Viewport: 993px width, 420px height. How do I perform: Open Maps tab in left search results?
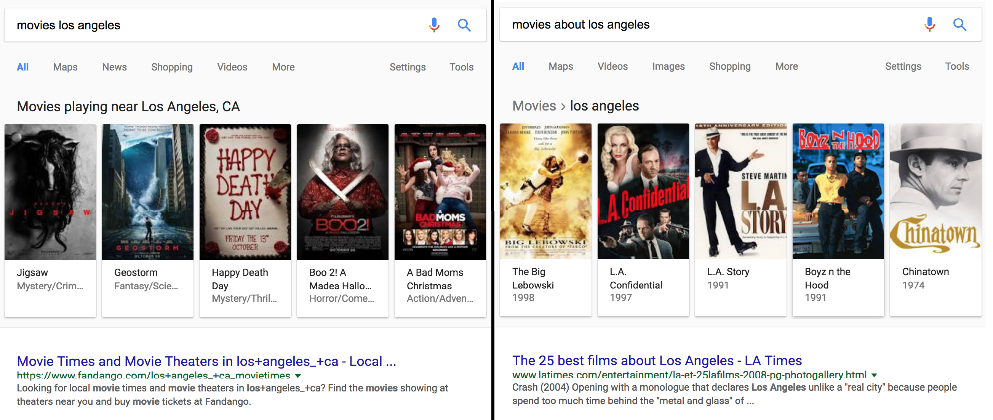(65, 67)
